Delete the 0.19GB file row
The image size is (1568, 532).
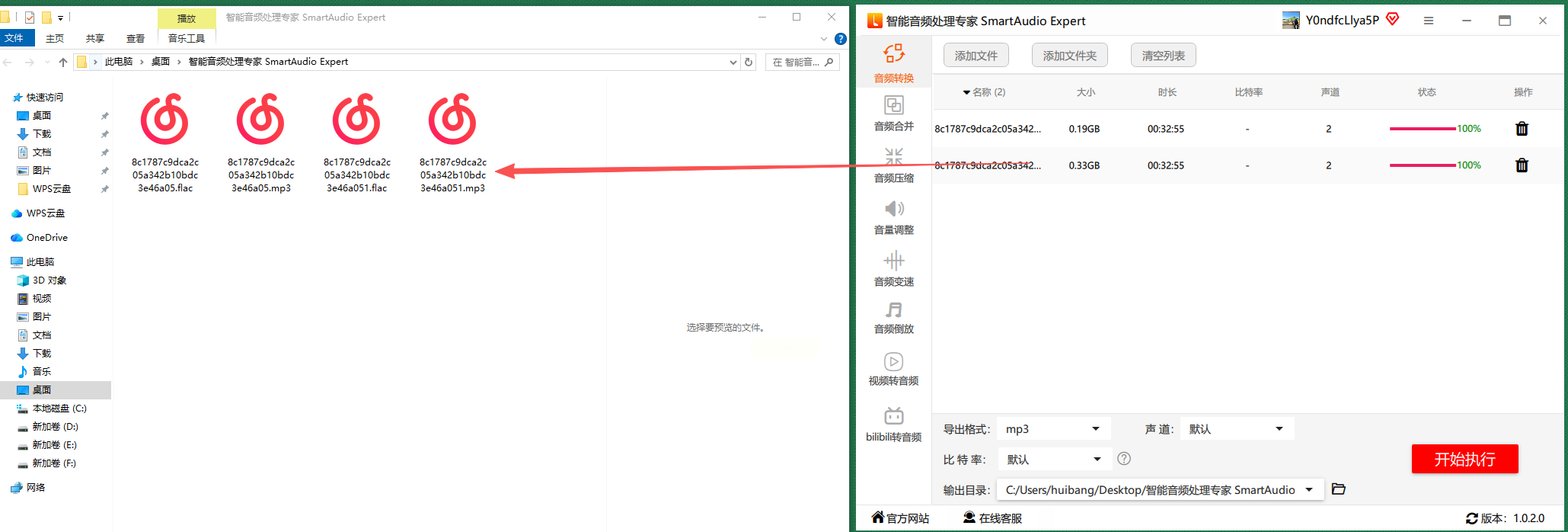point(1522,129)
